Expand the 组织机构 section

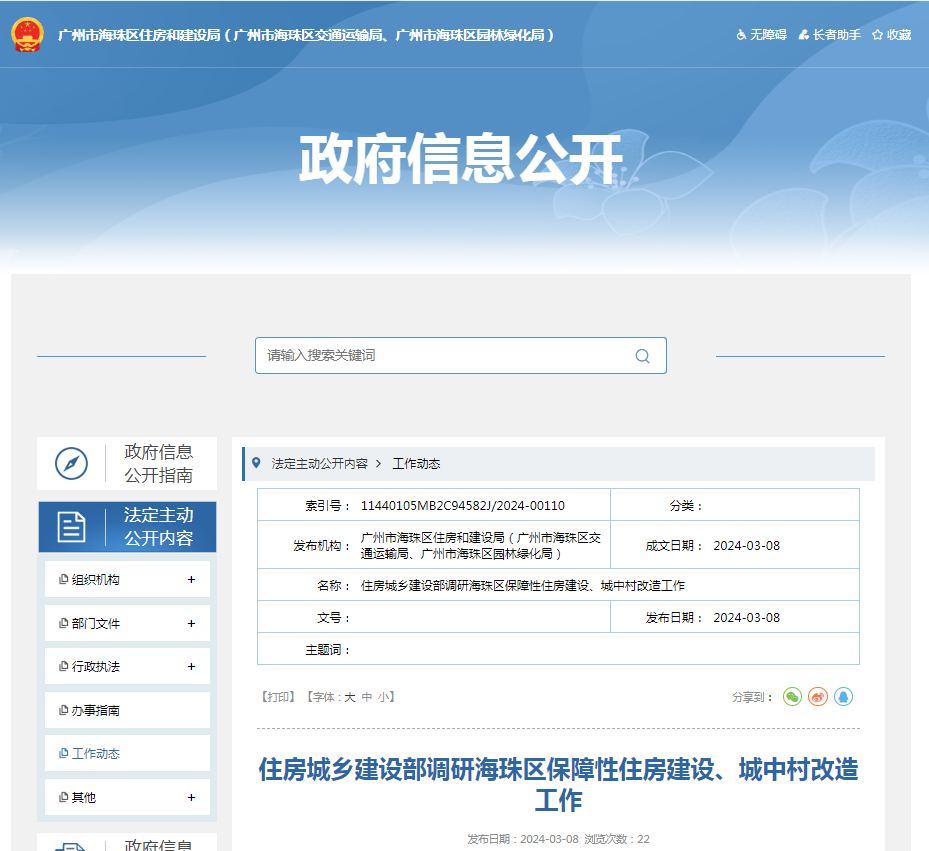click(x=191, y=580)
